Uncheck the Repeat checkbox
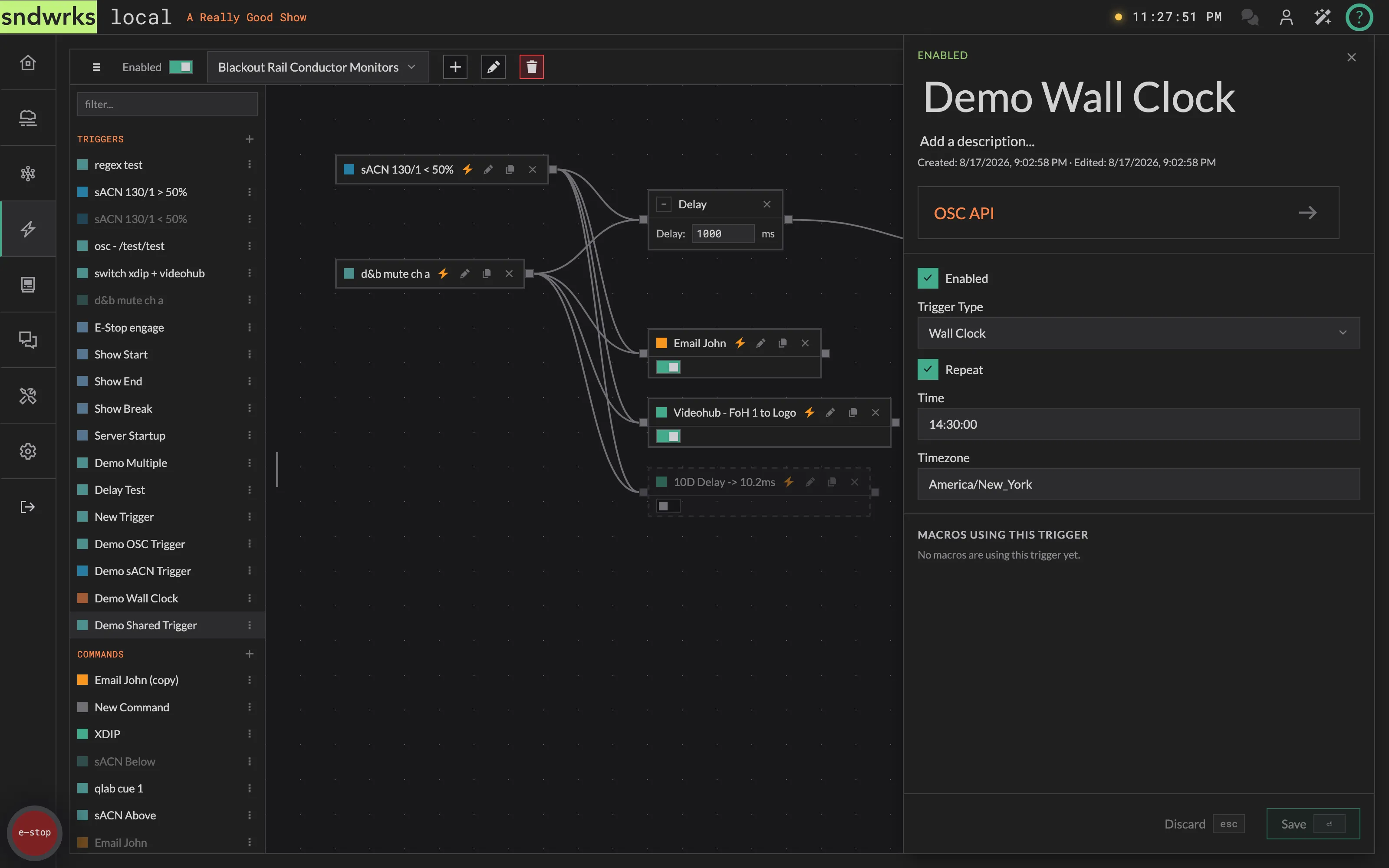Viewport: 1389px width, 868px height. pos(928,370)
